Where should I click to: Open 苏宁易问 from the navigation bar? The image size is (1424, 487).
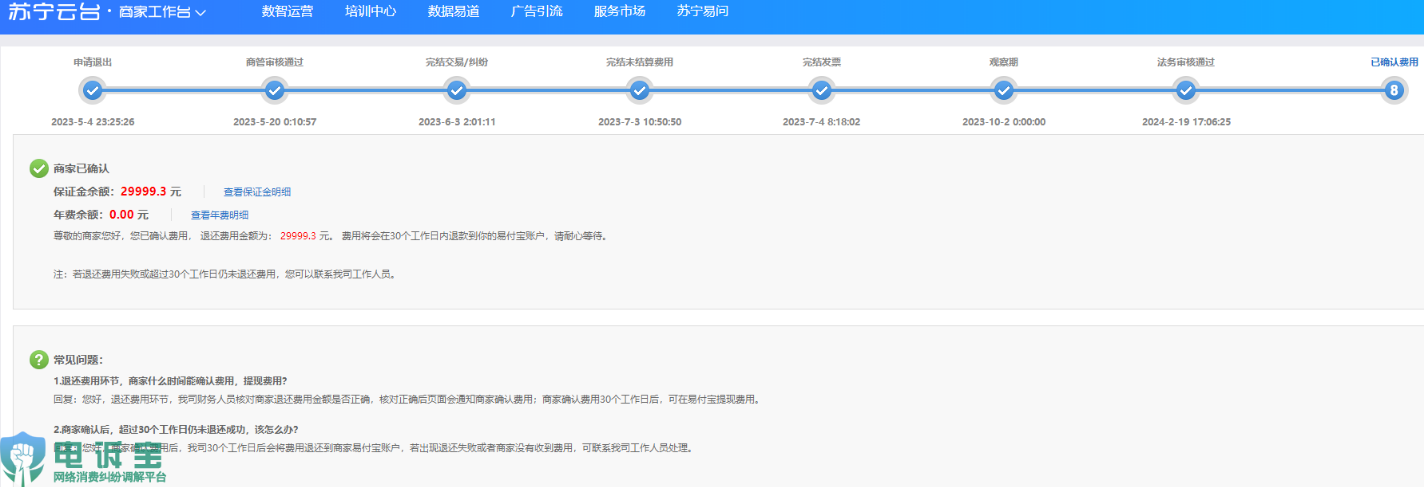702,12
